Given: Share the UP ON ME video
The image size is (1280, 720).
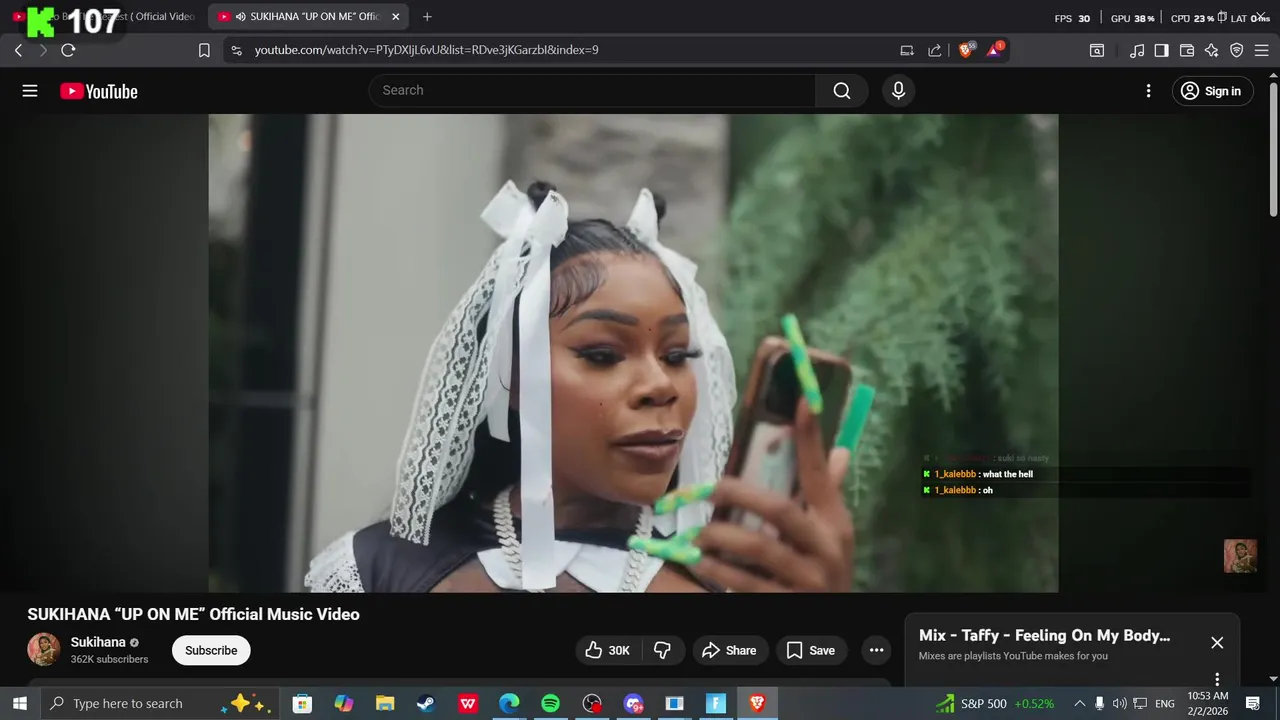Looking at the screenshot, I should (x=729, y=650).
